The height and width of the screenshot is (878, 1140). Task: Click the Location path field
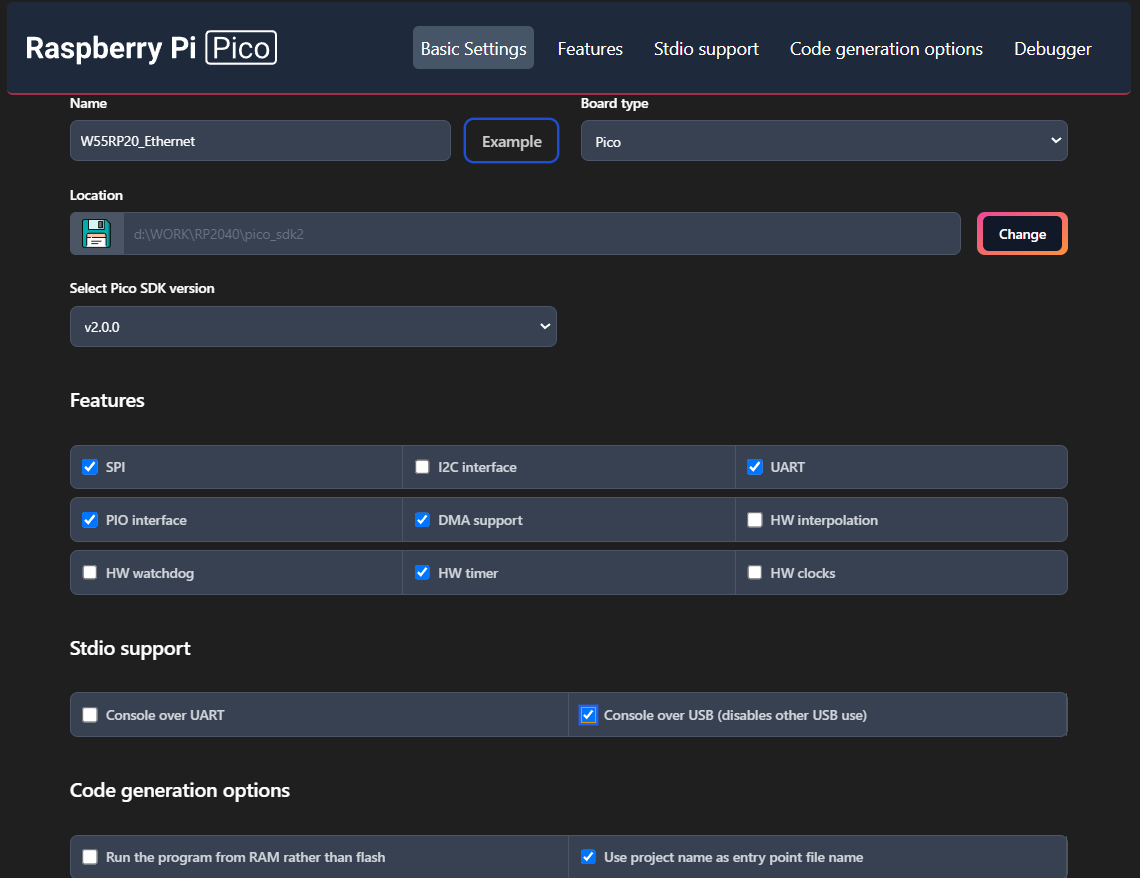point(542,234)
